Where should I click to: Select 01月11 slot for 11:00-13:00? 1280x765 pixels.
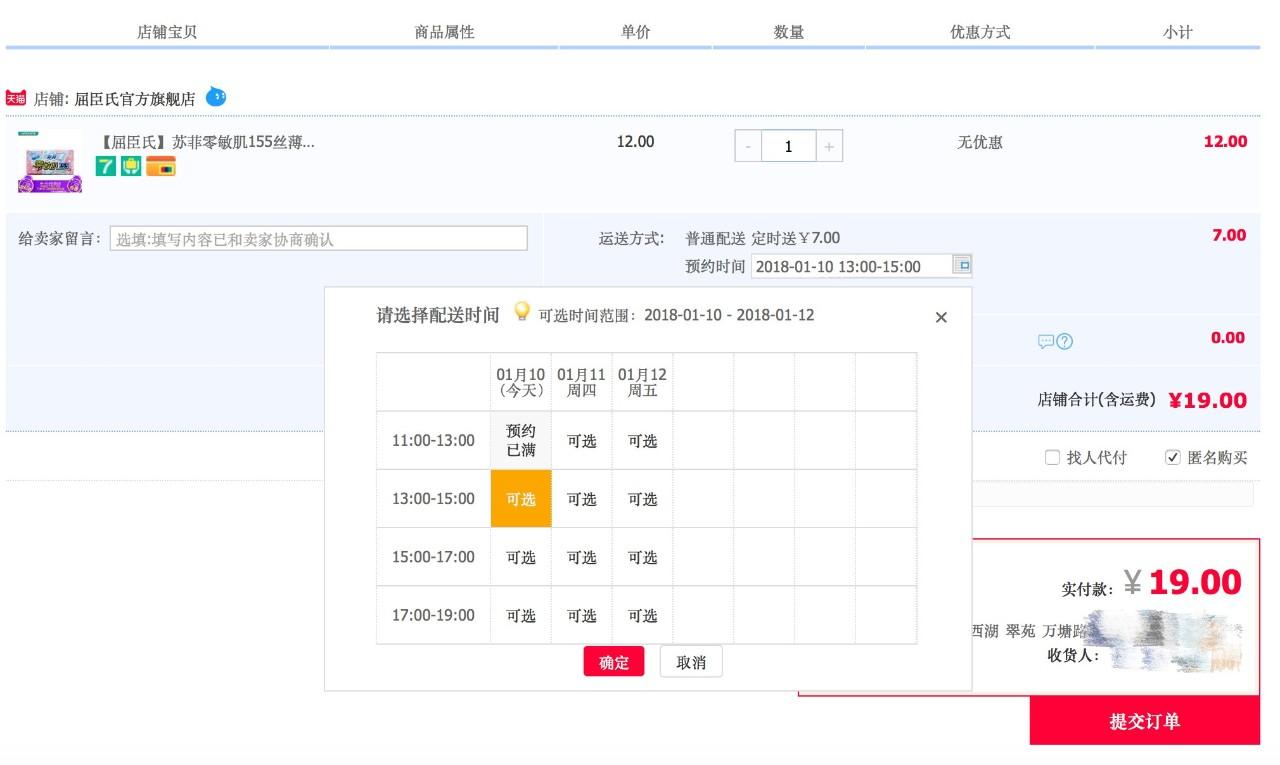coord(582,441)
